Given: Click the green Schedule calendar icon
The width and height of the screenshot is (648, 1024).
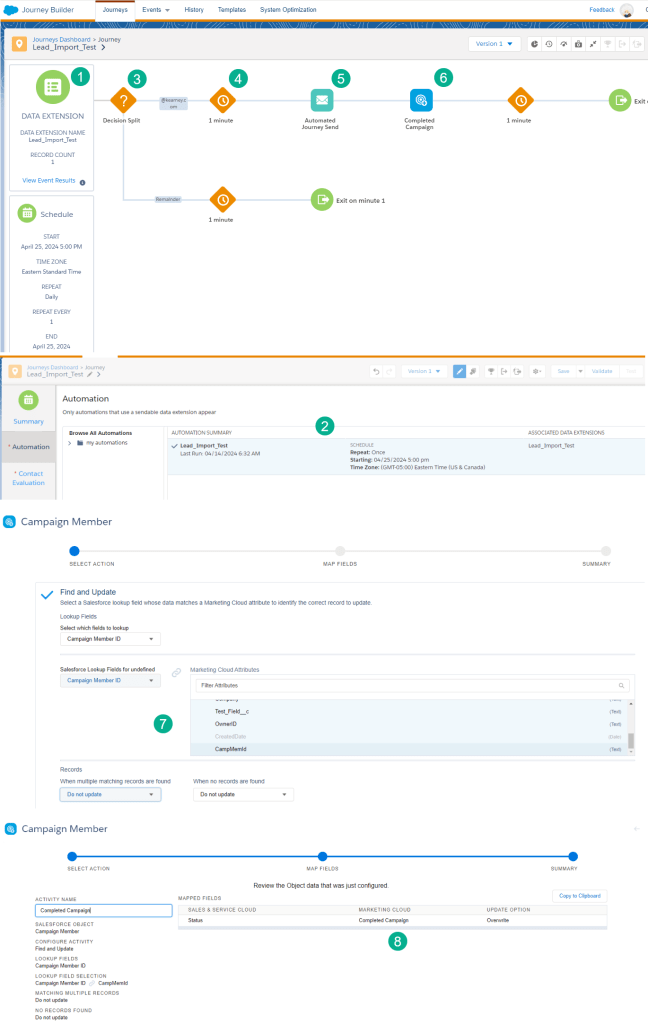Looking at the screenshot, I should point(29,213).
